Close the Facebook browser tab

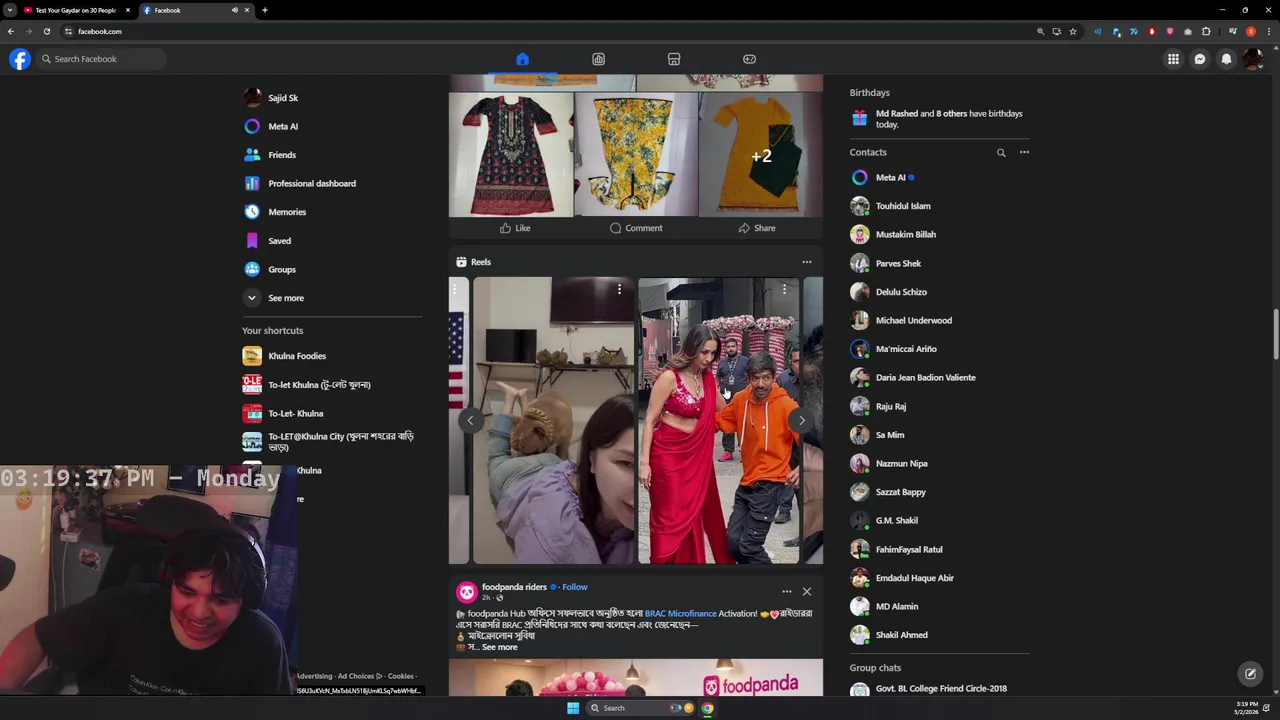click(247, 10)
